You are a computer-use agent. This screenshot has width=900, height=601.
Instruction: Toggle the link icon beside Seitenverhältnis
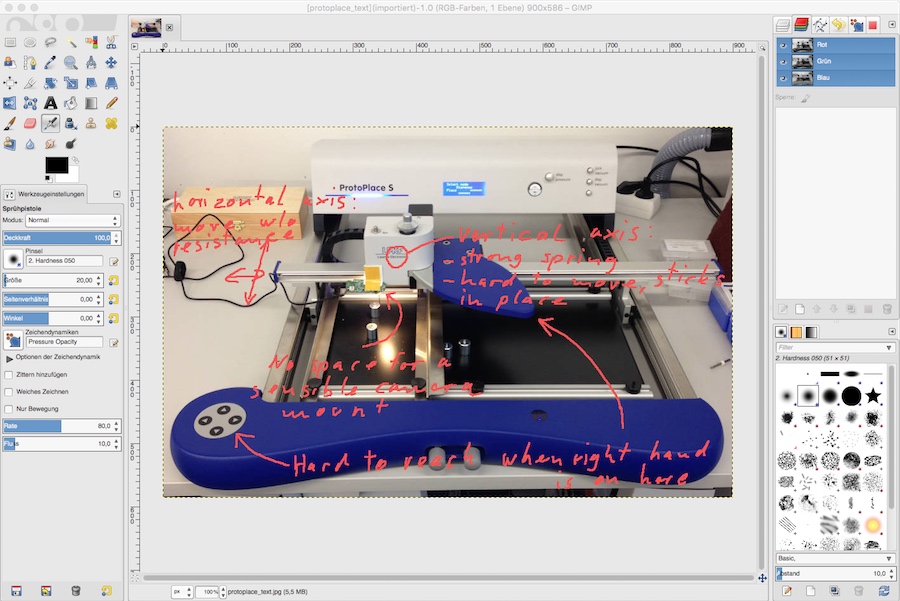tap(114, 299)
